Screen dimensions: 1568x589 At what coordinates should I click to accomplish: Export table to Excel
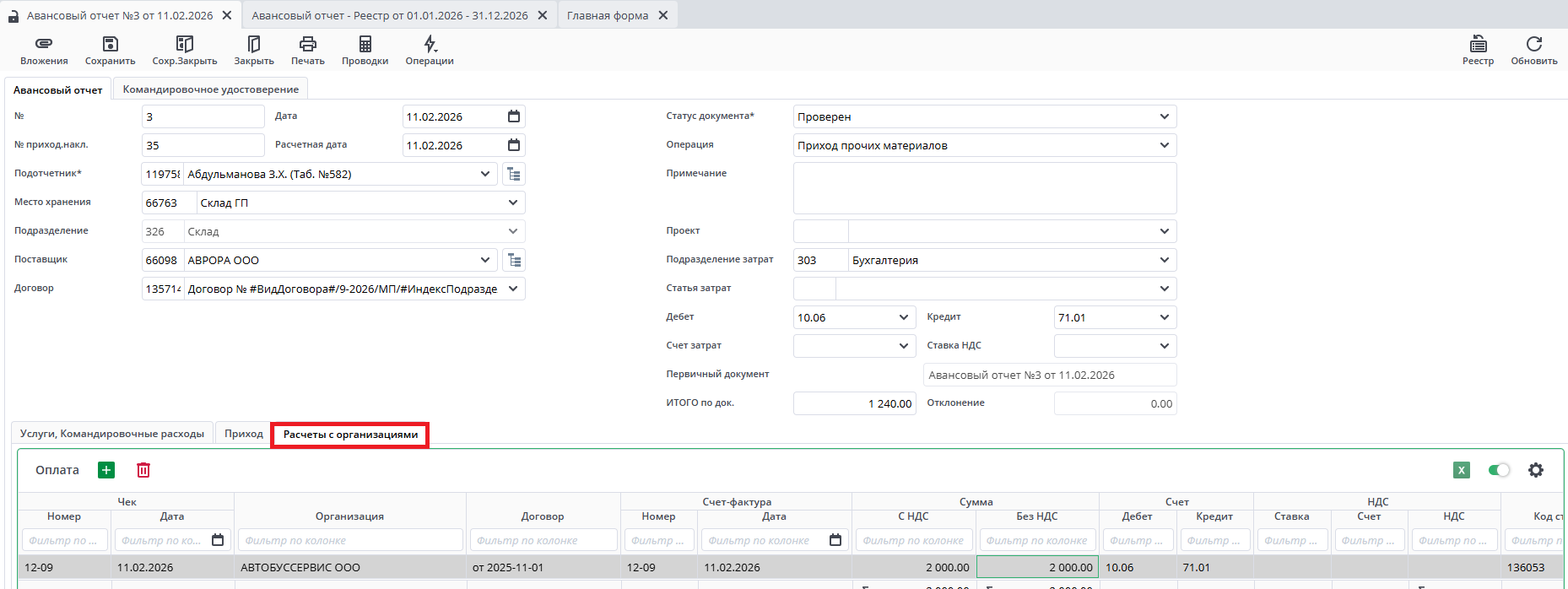point(1462,470)
